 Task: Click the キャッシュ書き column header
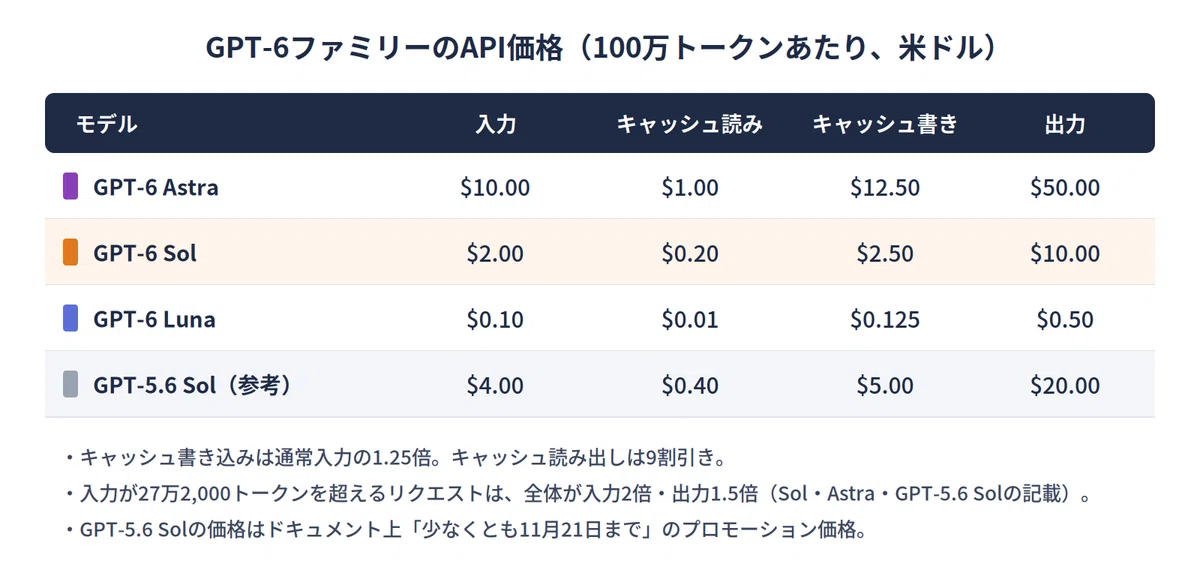pos(885,124)
